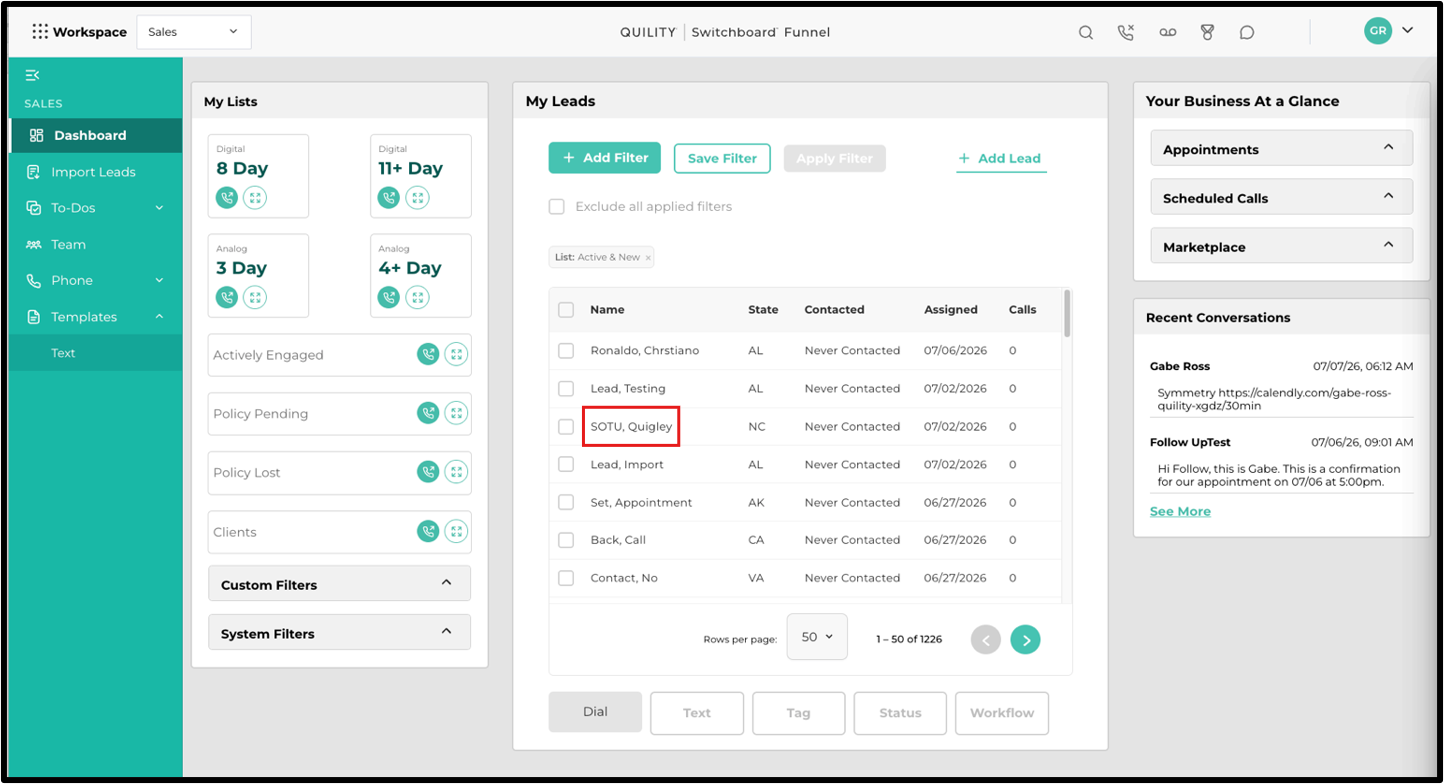Expand the Analog 4+ Day list view icon

point(417,297)
